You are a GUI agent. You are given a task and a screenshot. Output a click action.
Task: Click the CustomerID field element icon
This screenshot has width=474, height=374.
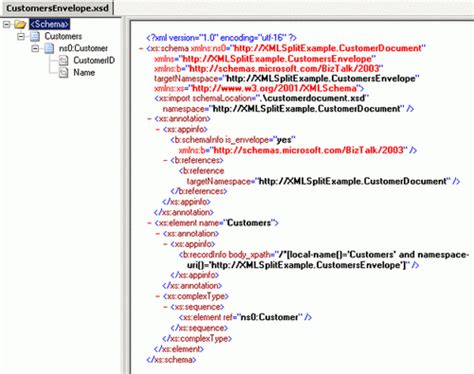coord(63,61)
